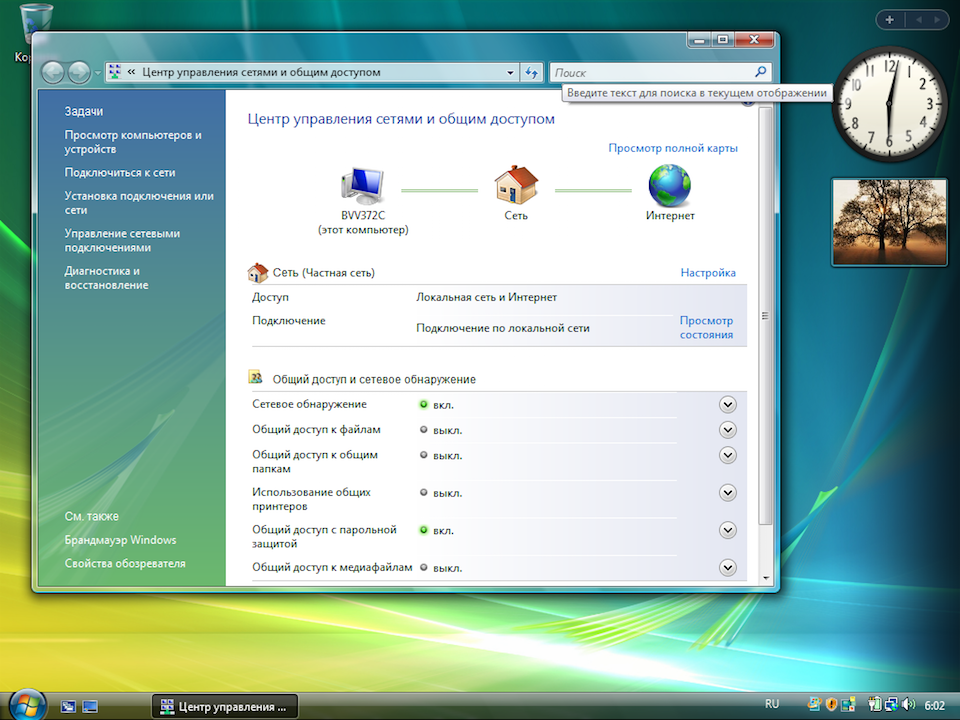This screenshot has height=720, width=960.
Task: Click the window vertical scrollbar
Action: [765, 316]
